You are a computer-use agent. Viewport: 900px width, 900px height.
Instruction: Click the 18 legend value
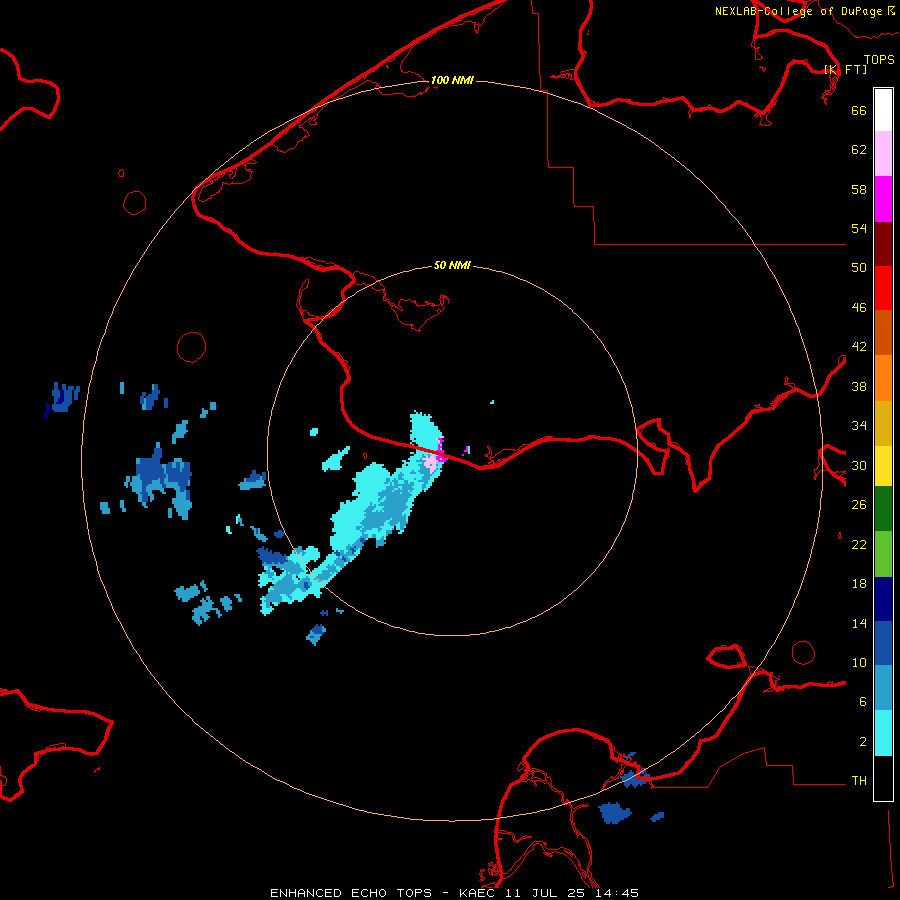click(x=859, y=584)
